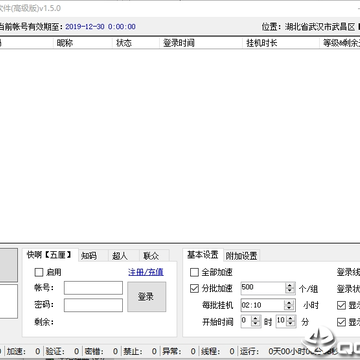This screenshot has width=360, height=360.
Task: Click the 500 group size field
Action: pyautogui.click(x=263, y=288)
